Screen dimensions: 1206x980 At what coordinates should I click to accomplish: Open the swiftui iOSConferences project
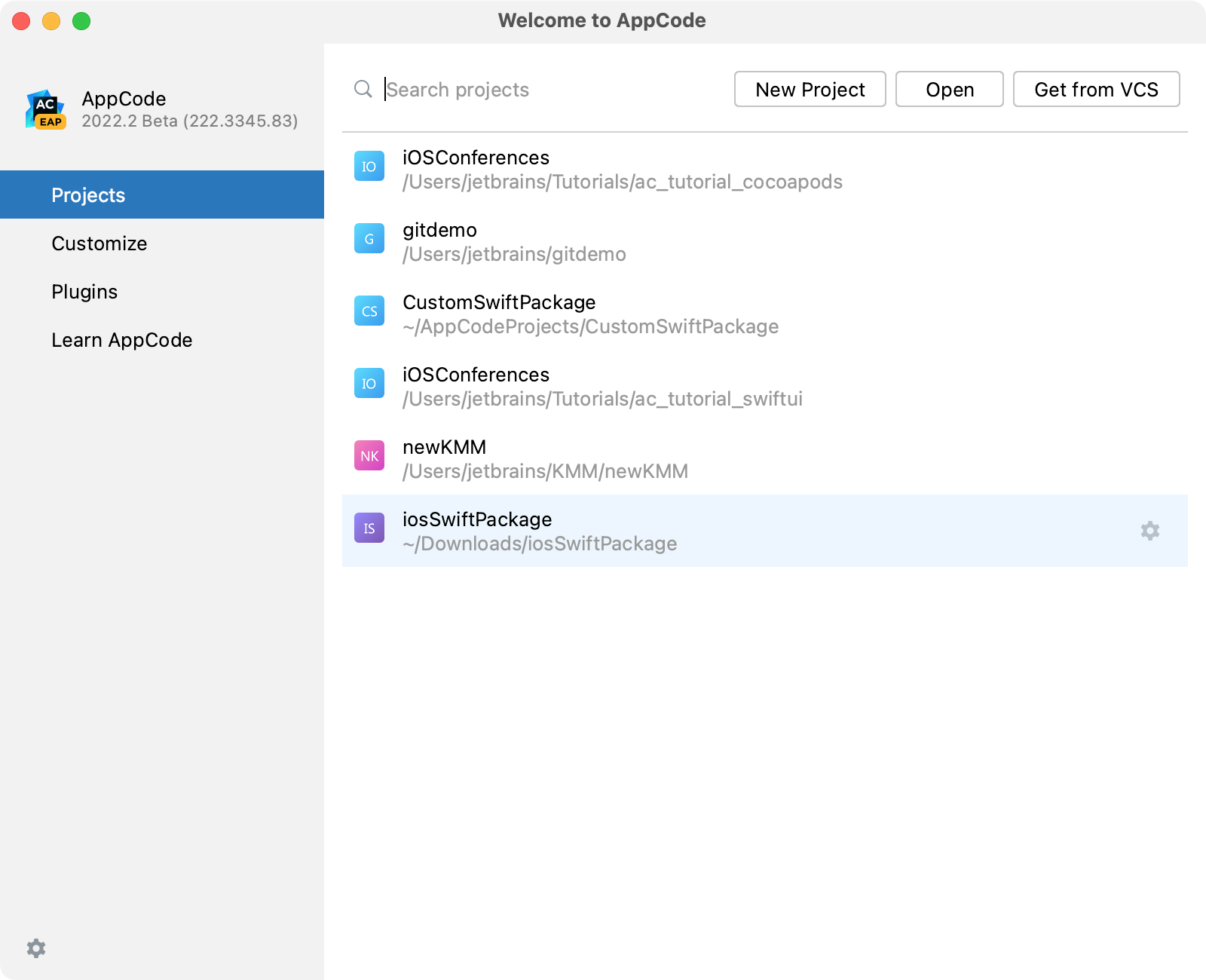[x=601, y=386]
